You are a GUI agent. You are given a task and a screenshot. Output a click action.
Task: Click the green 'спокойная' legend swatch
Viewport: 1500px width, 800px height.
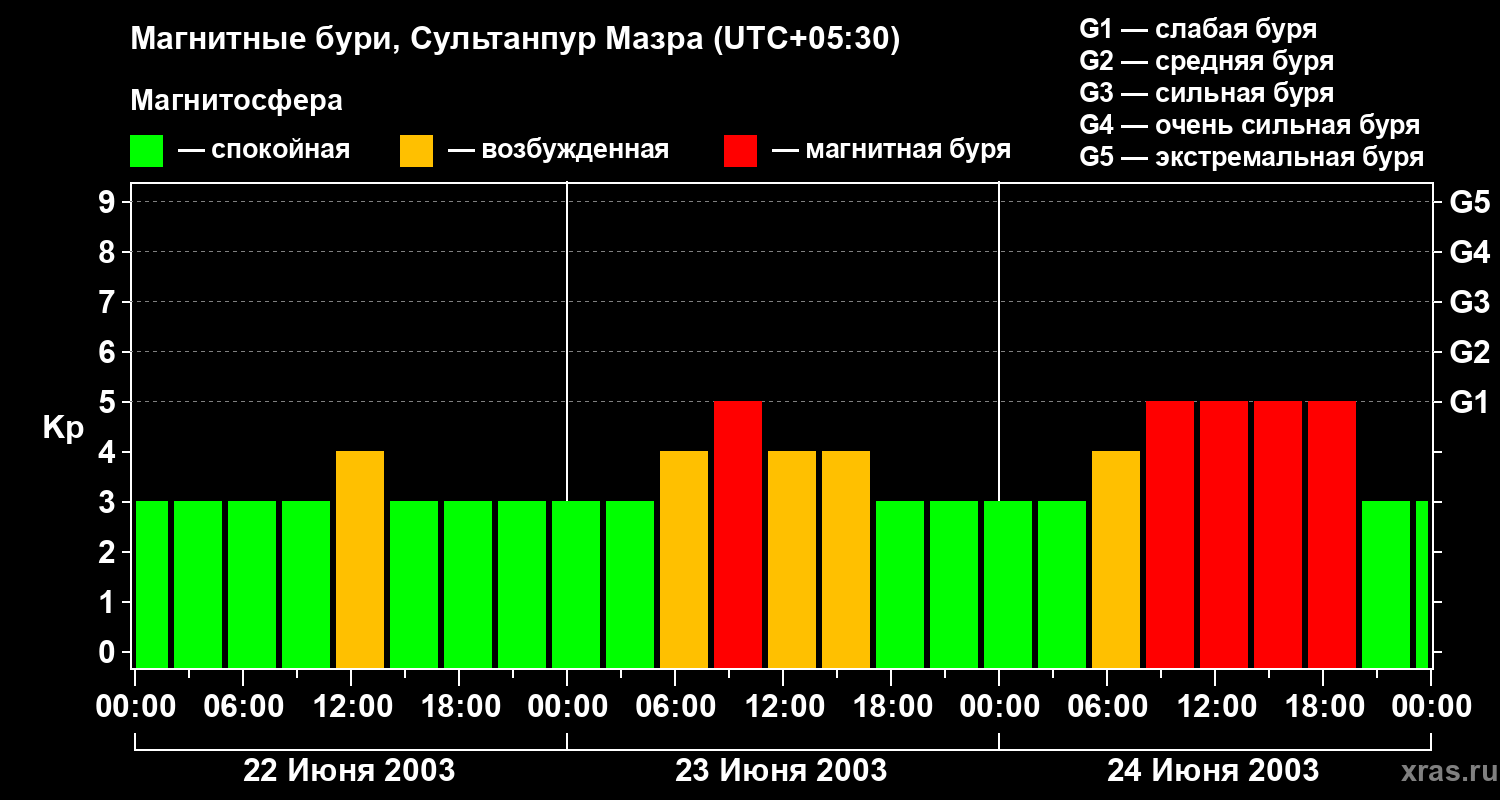tap(147, 151)
